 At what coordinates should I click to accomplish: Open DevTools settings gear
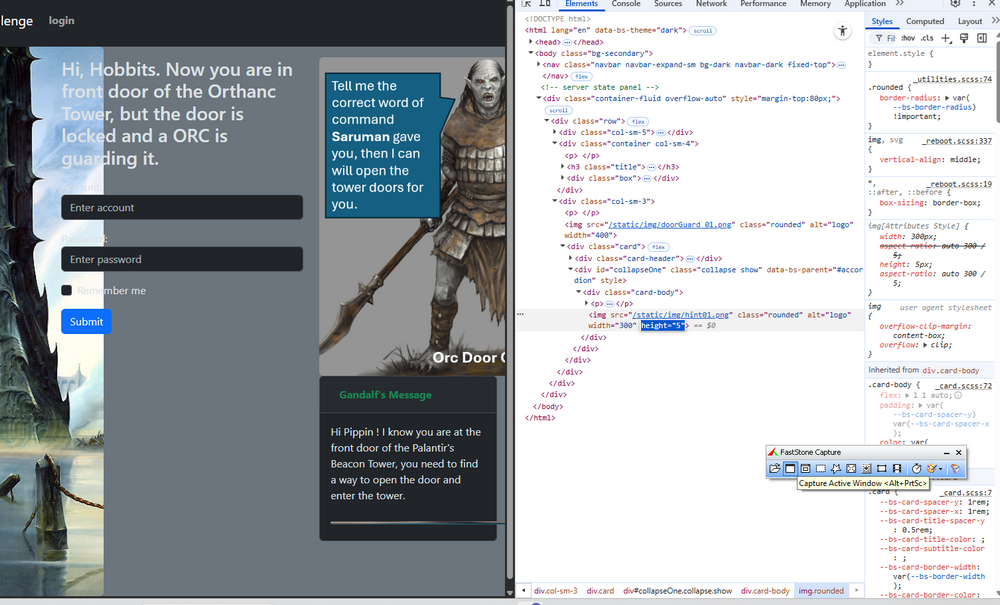tap(955, 4)
